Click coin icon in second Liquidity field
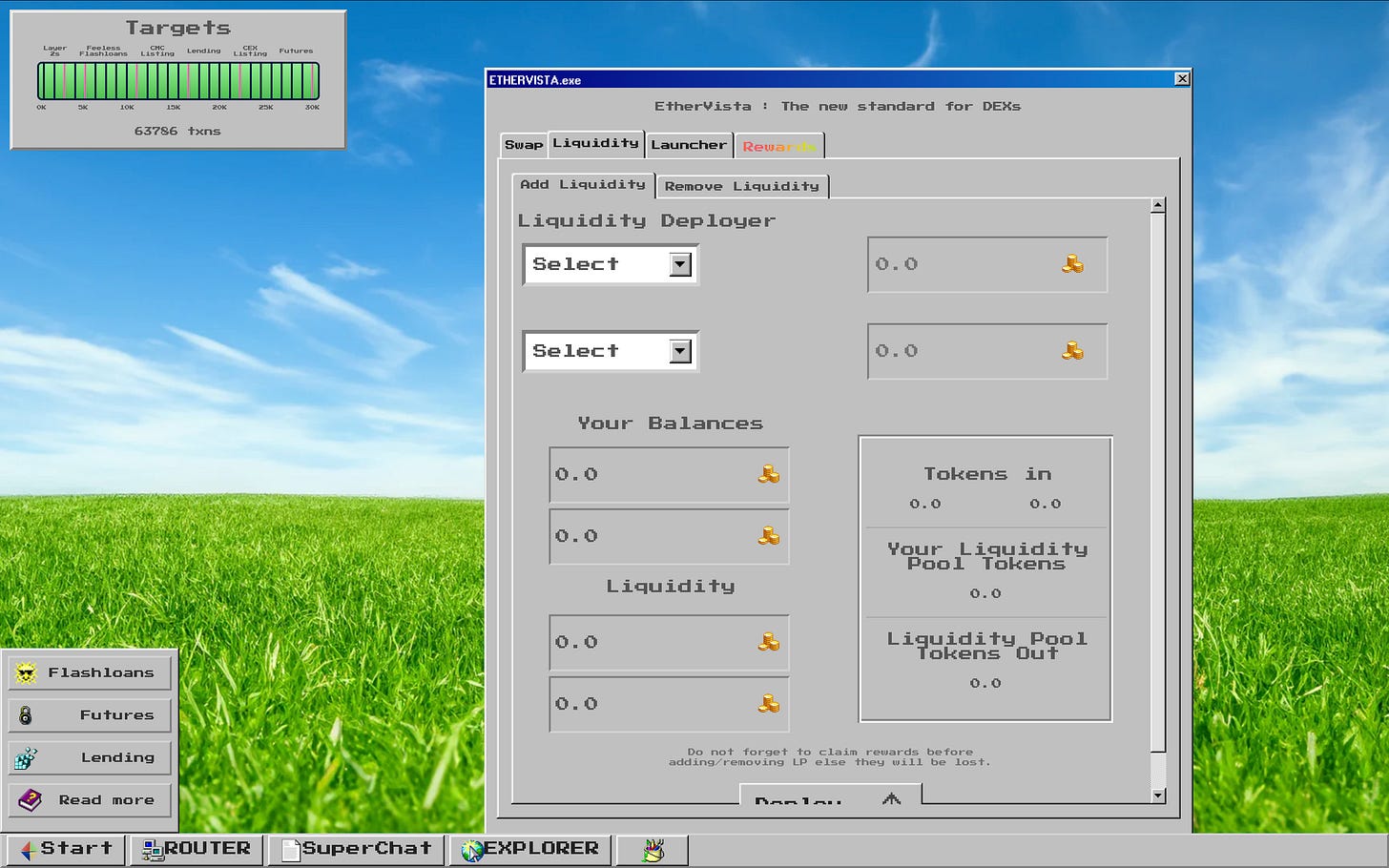Viewport: 1389px width, 868px height. (x=768, y=704)
